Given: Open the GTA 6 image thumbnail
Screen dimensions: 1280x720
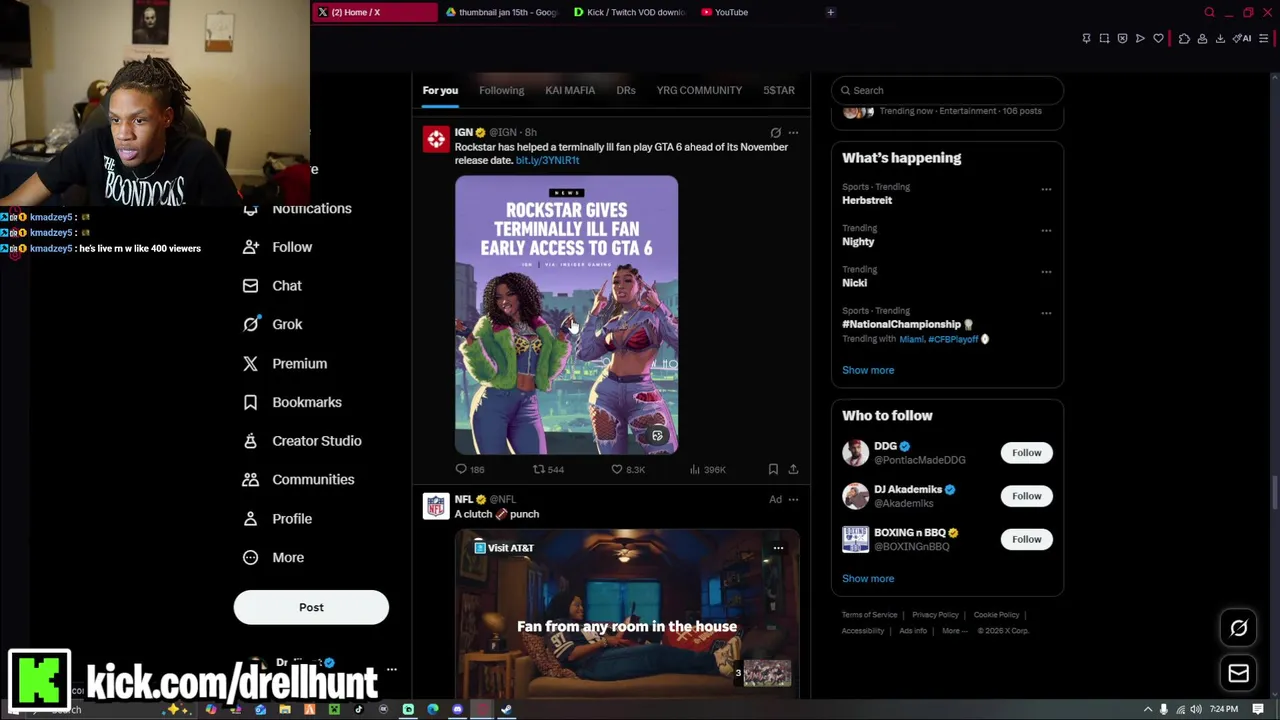Looking at the screenshot, I should coord(566,315).
